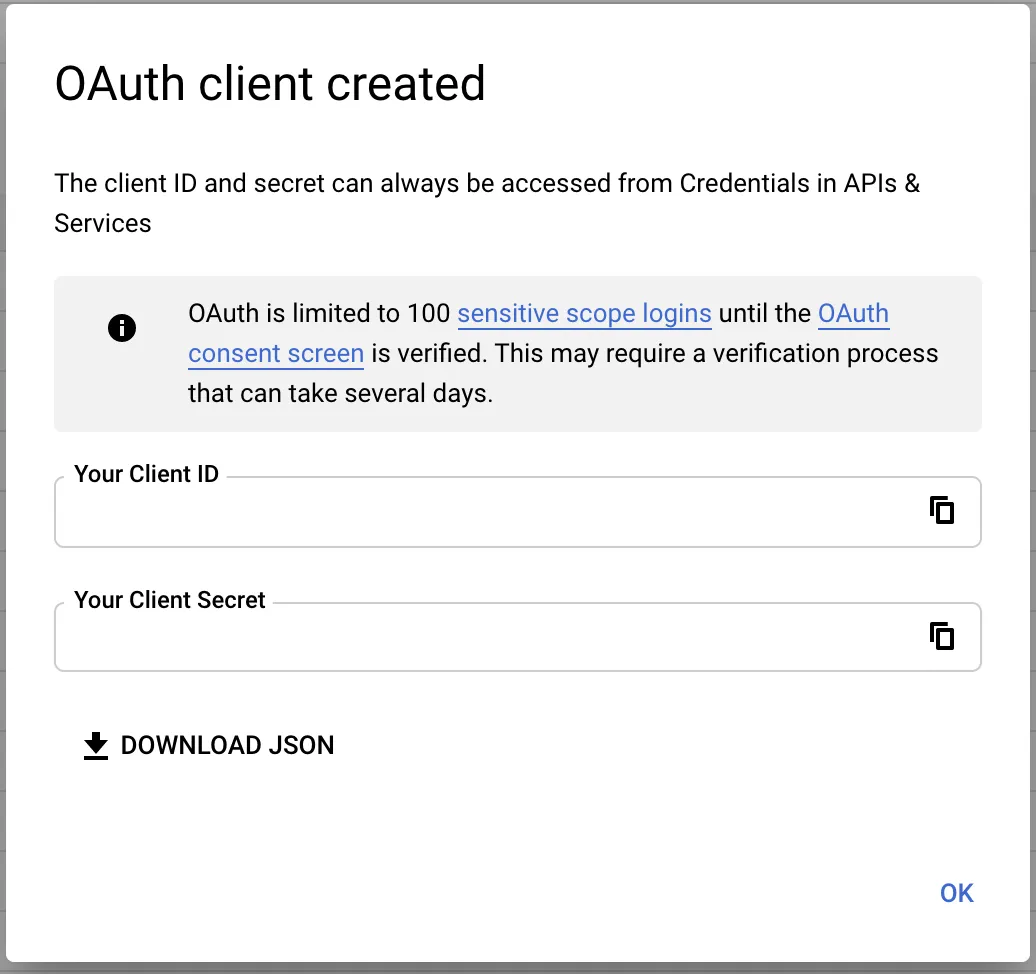Click the 'OAuth' link word after 'until the'
The width and height of the screenshot is (1036, 974).
click(853, 314)
